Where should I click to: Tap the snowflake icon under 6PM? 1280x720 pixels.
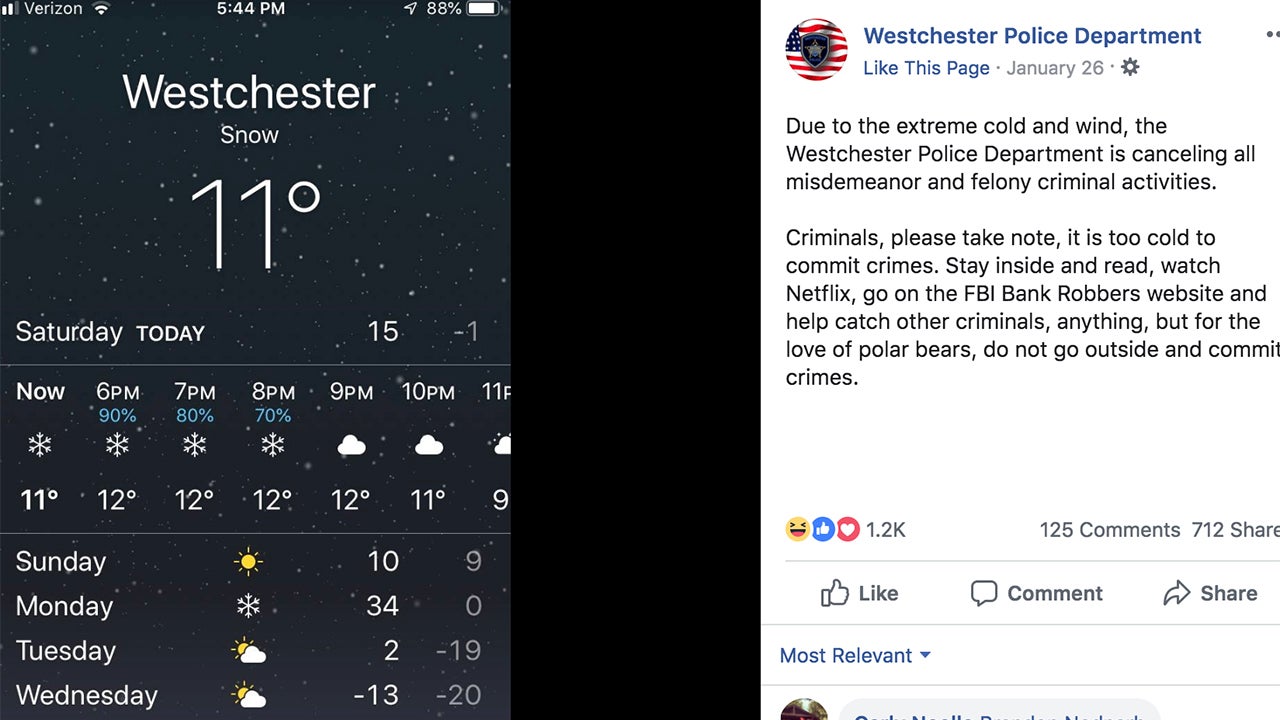(117, 445)
